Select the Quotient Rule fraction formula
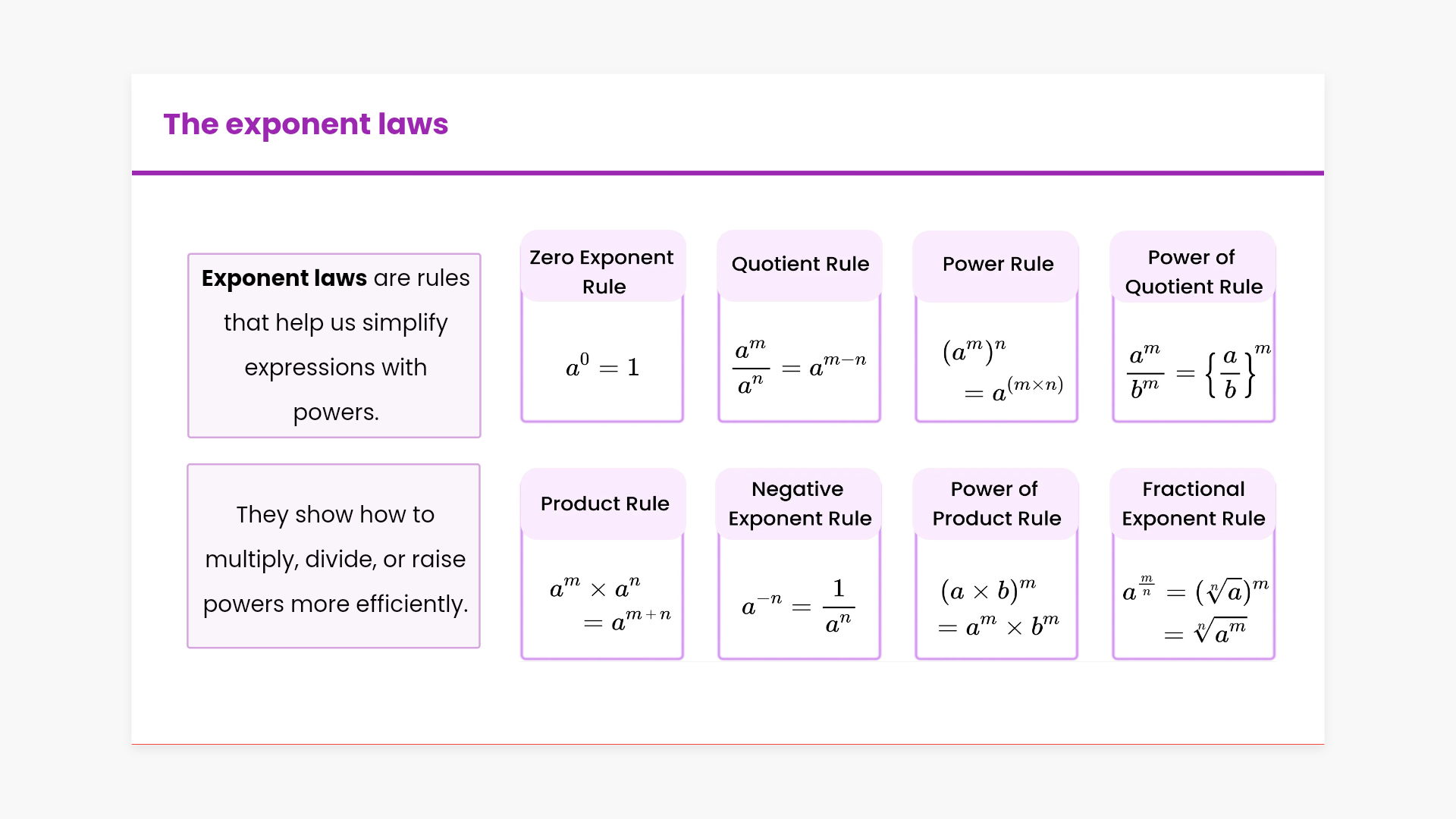Image resolution: width=1456 pixels, height=819 pixels. pyautogui.click(x=800, y=367)
